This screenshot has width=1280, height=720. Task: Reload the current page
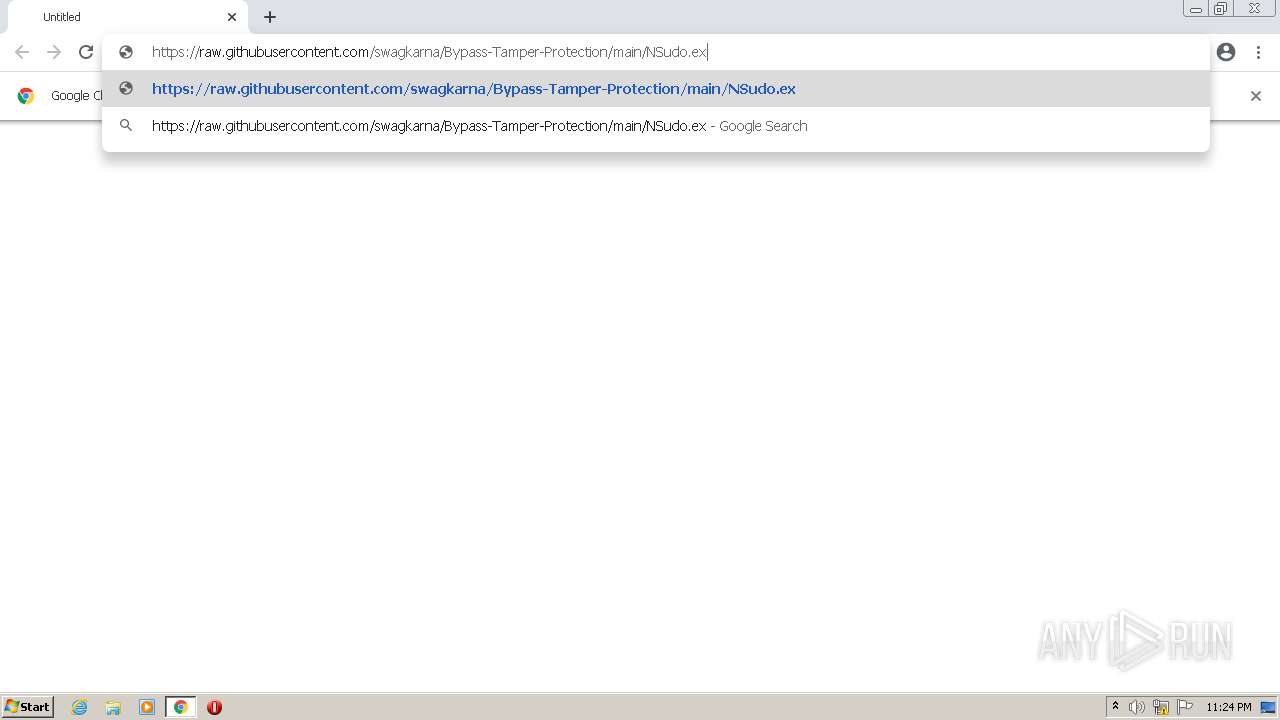(x=86, y=52)
